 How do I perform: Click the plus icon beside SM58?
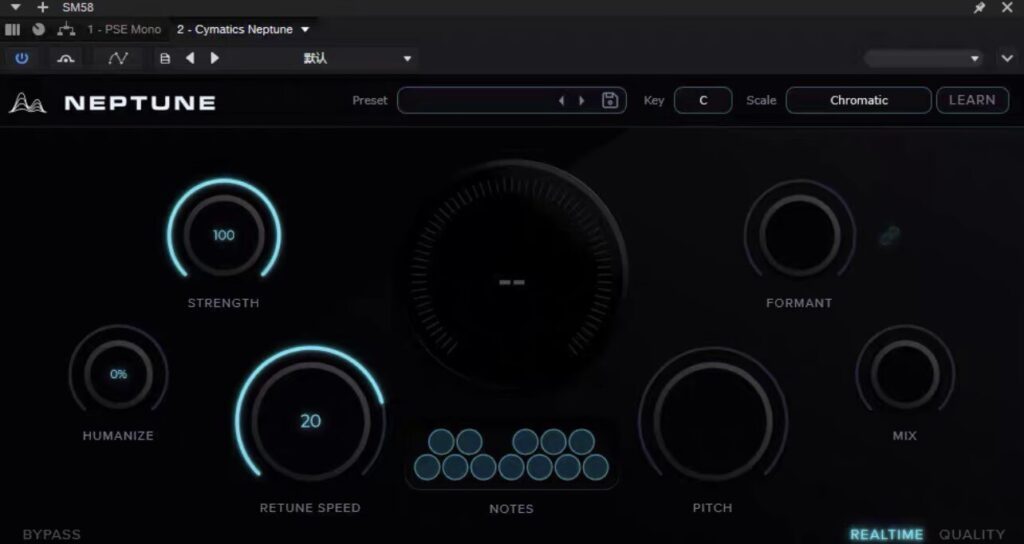[x=42, y=8]
